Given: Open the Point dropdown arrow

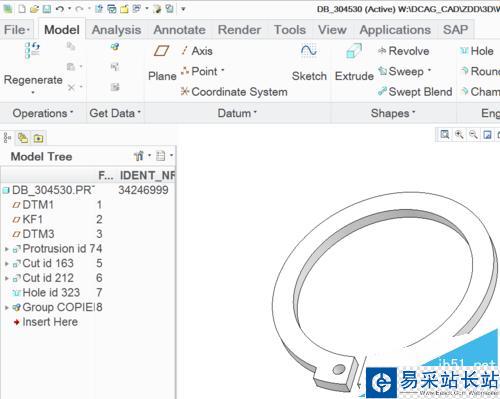Looking at the screenshot, I should pos(223,70).
